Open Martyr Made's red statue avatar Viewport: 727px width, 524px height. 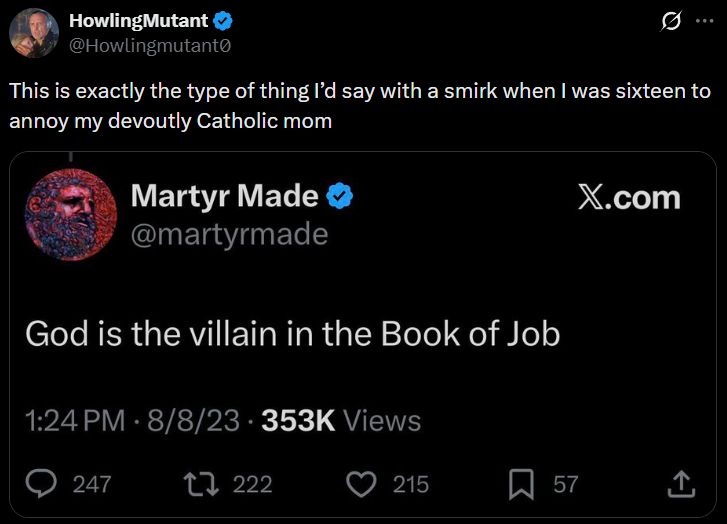tap(70, 213)
